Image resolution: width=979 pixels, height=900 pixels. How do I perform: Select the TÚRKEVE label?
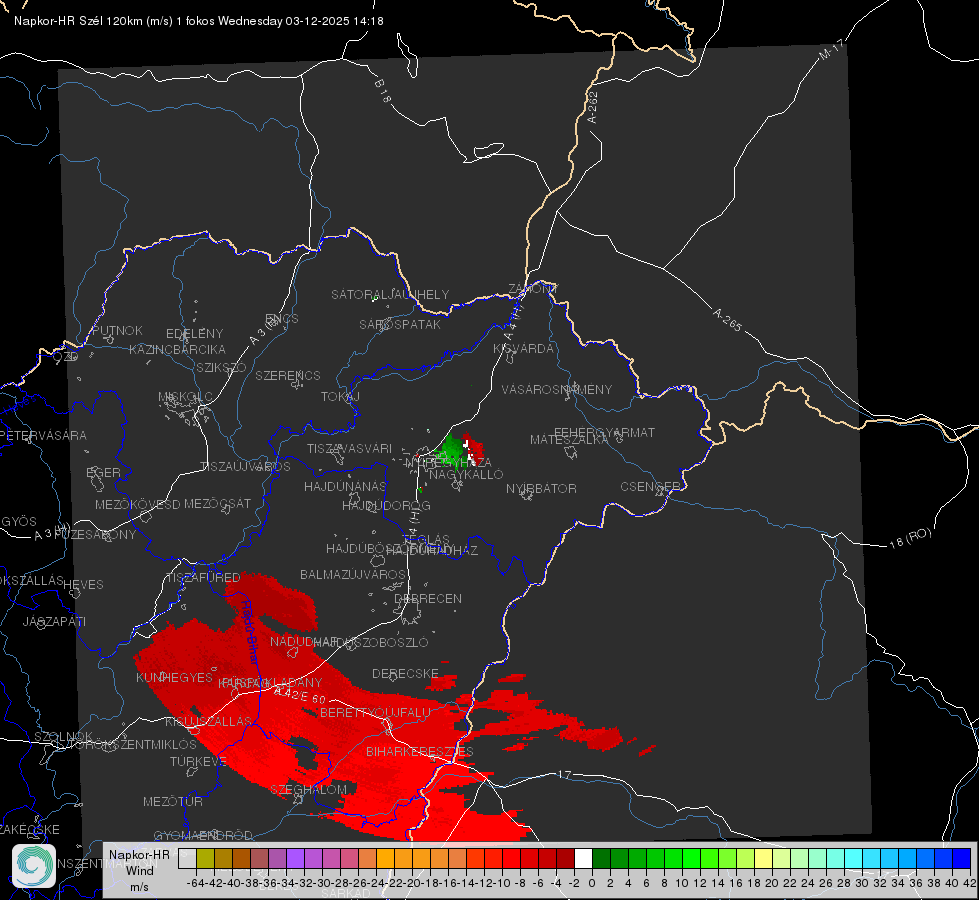198,761
